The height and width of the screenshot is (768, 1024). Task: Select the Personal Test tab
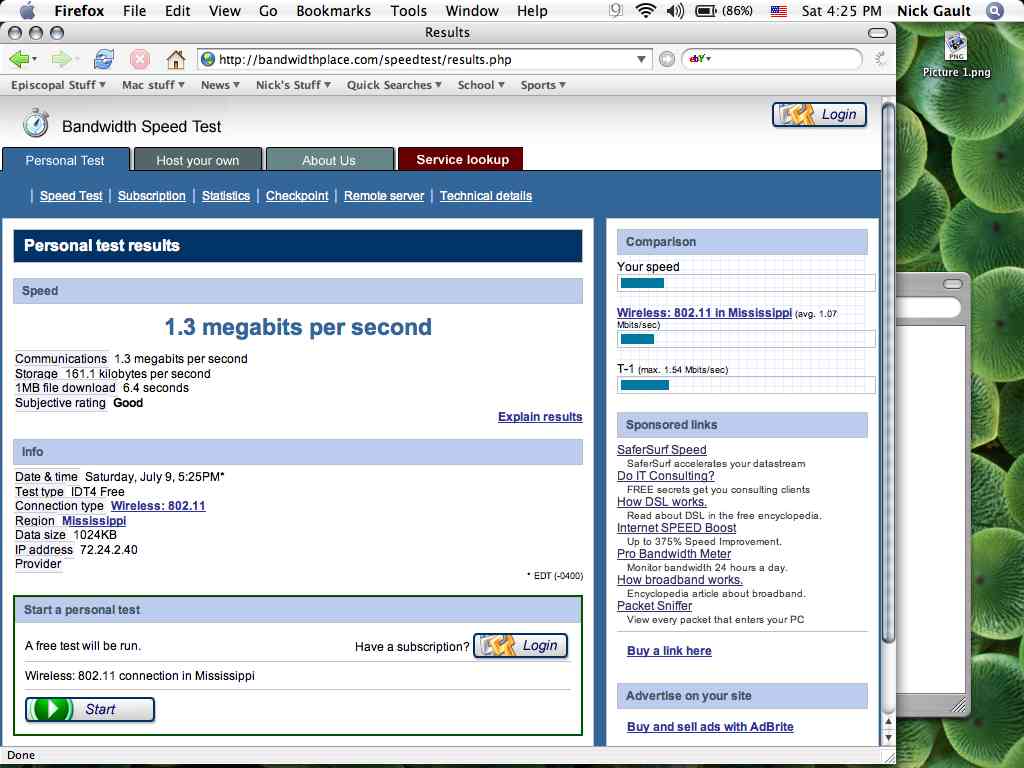tap(65, 160)
